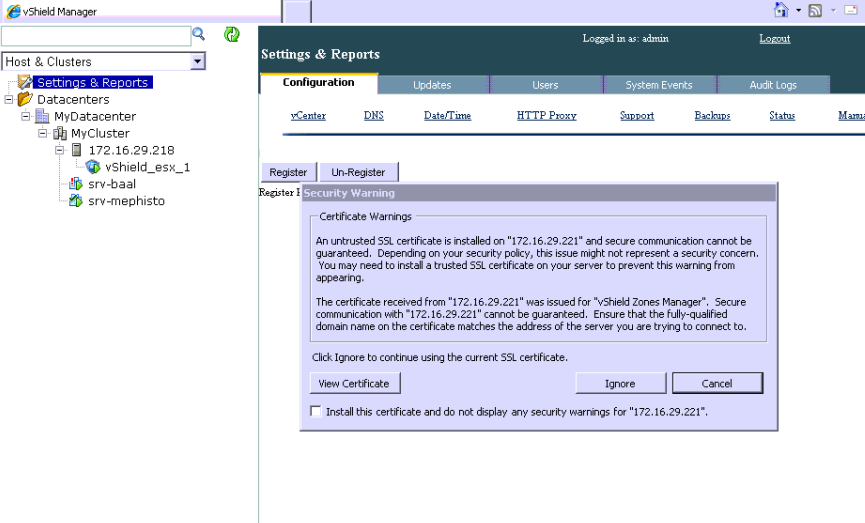The height and width of the screenshot is (523, 865).
Task: Click the RSS feeds icon
Action: tap(819, 11)
